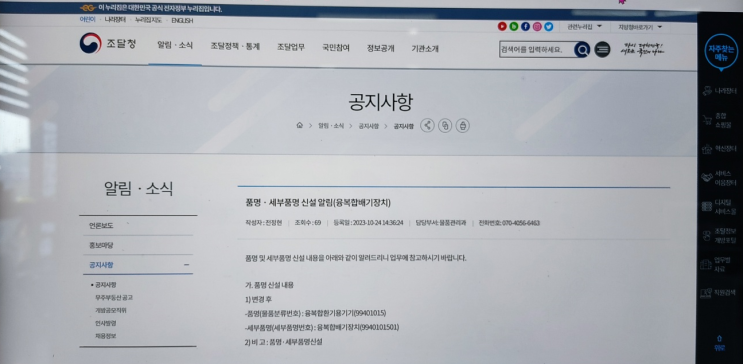Open the Twitter social icon

pyautogui.click(x=548, y=27)
